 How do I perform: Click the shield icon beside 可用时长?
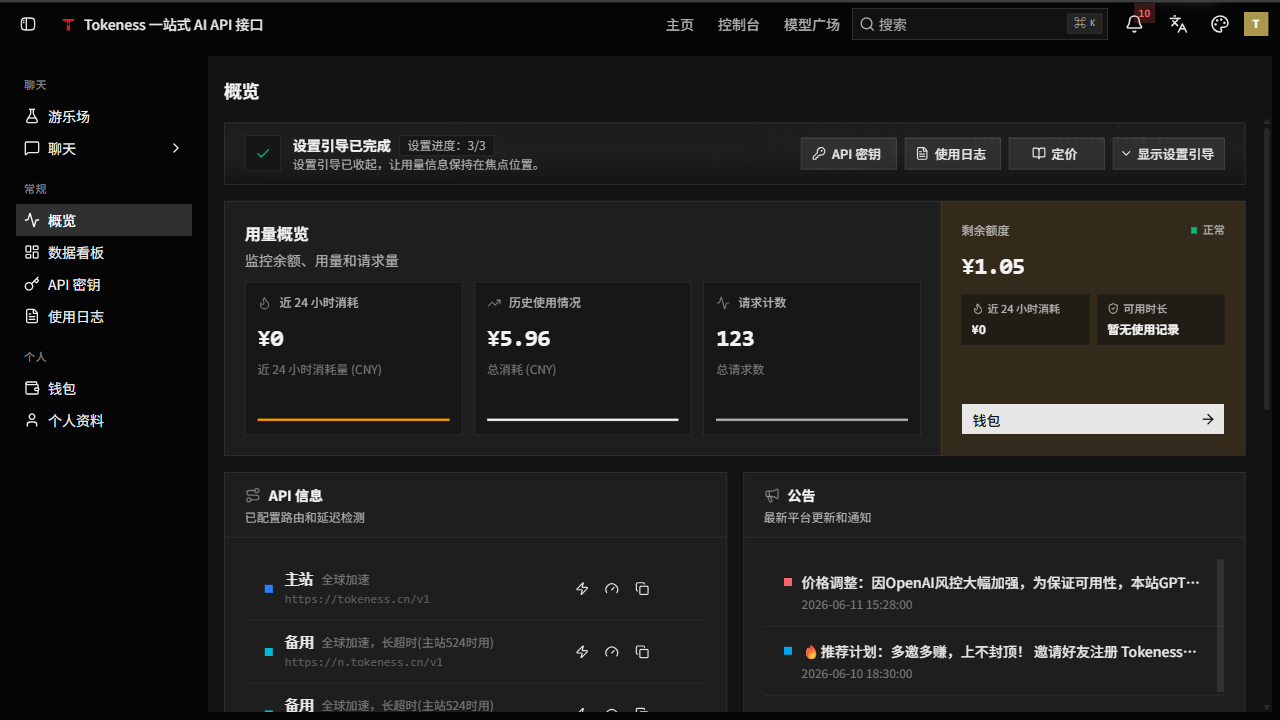click(x=1113, y=309)
